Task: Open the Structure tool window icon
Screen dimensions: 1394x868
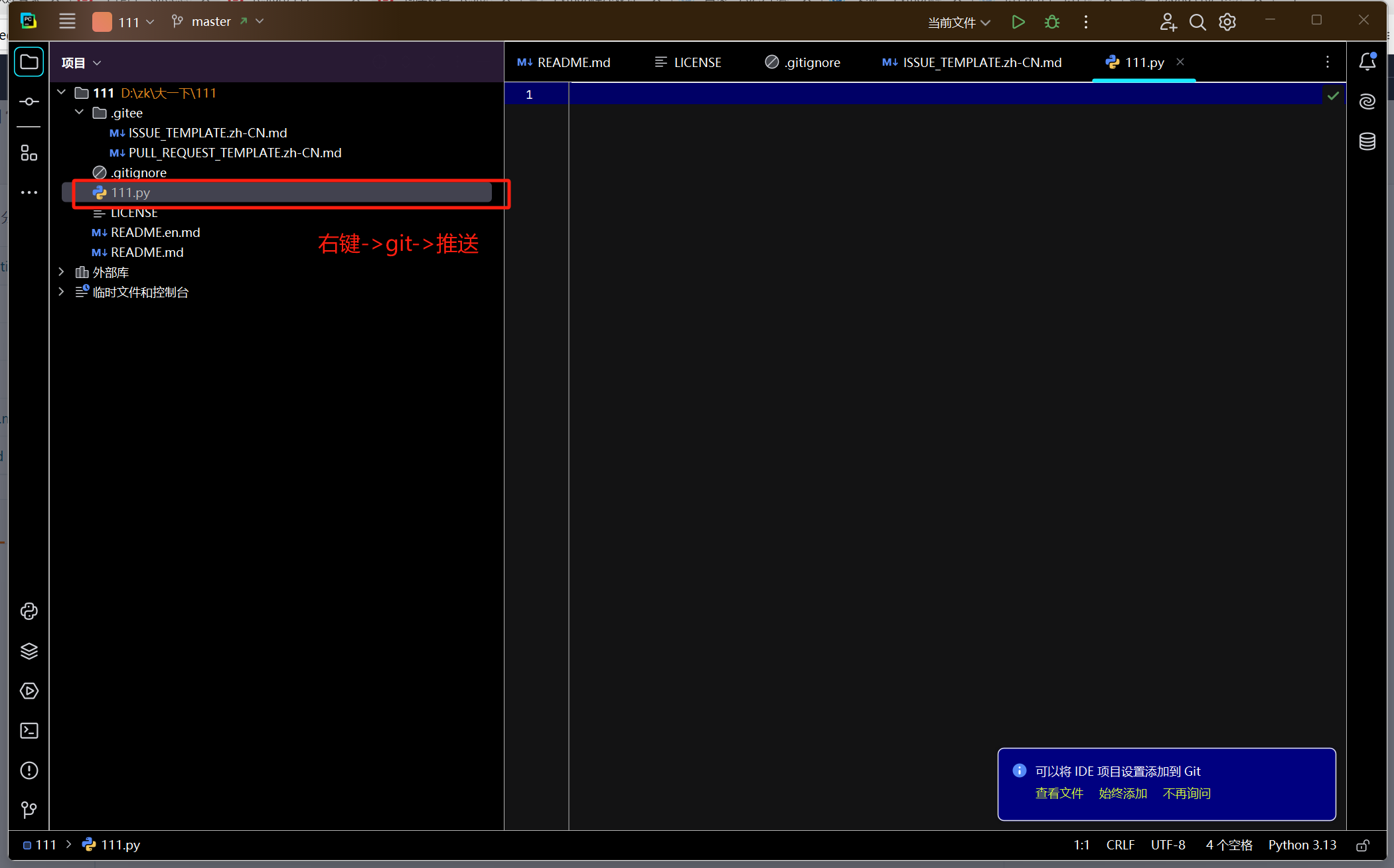Action: (x=29, y=153)
